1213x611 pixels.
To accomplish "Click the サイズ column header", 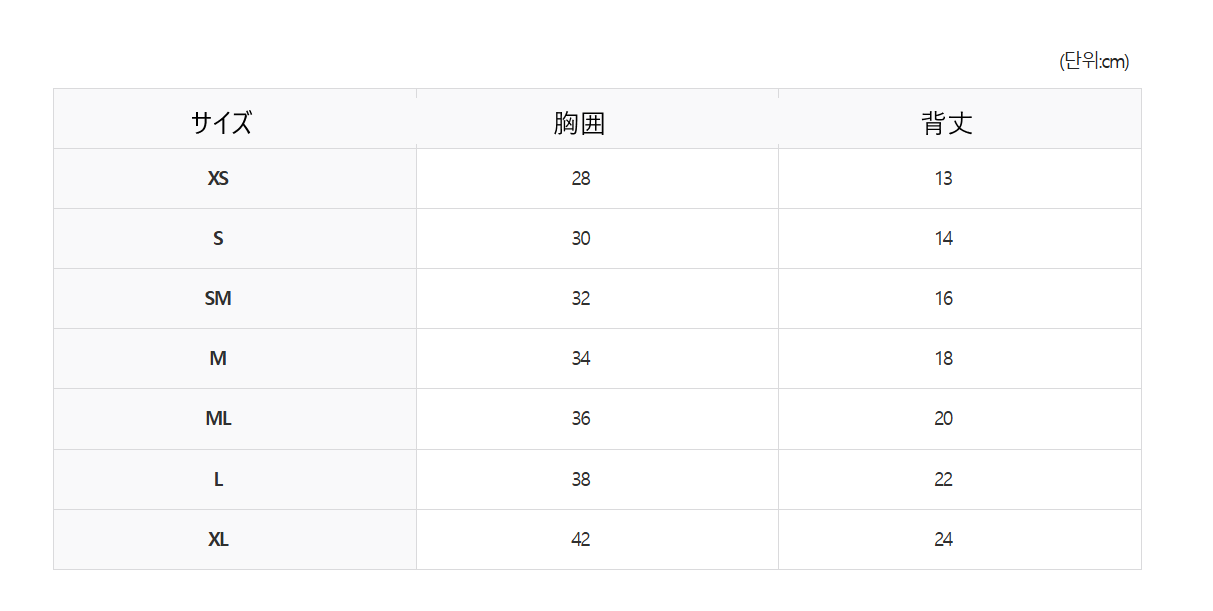I will point(221,123).
